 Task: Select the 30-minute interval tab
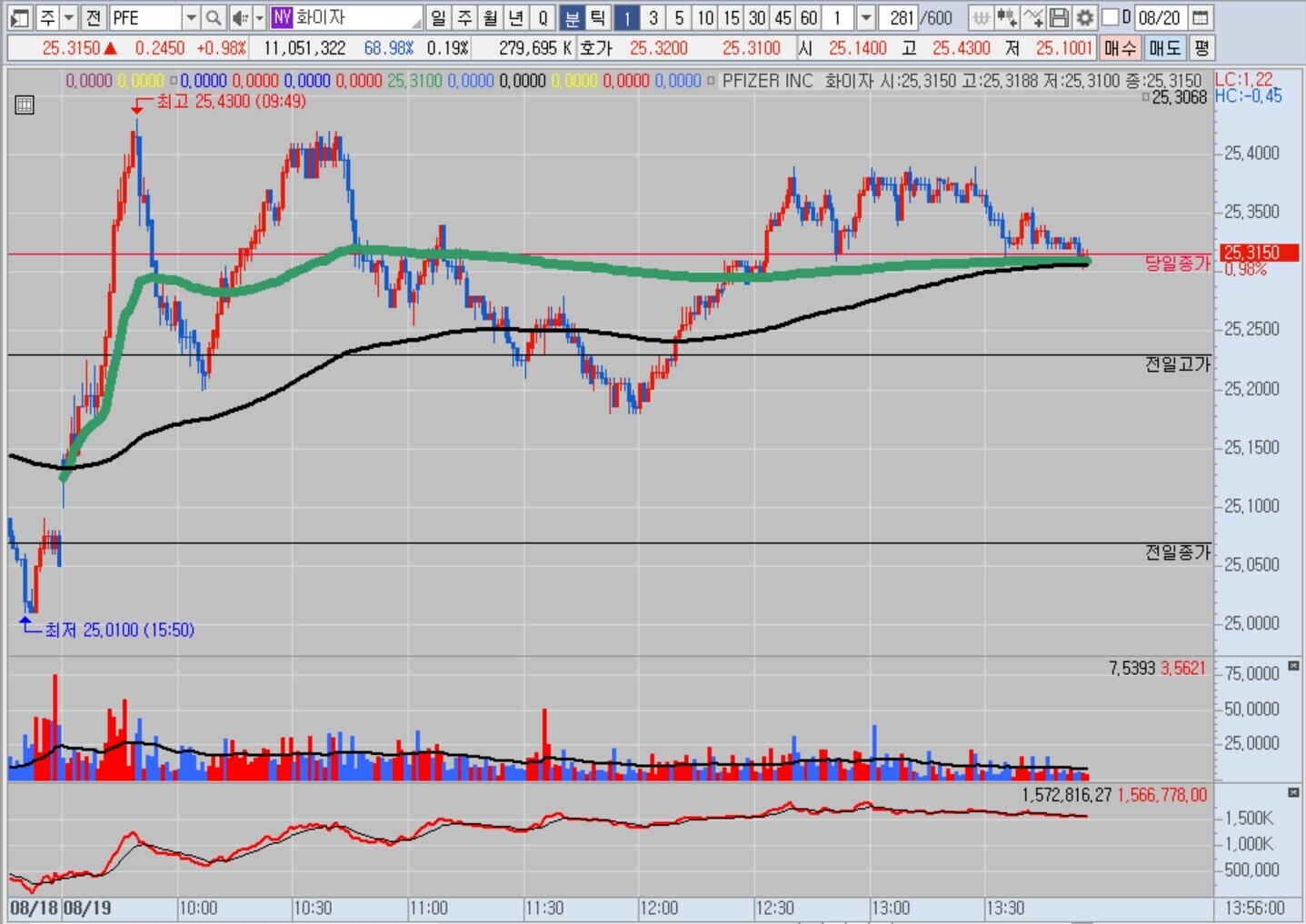(x=757, y=17)
